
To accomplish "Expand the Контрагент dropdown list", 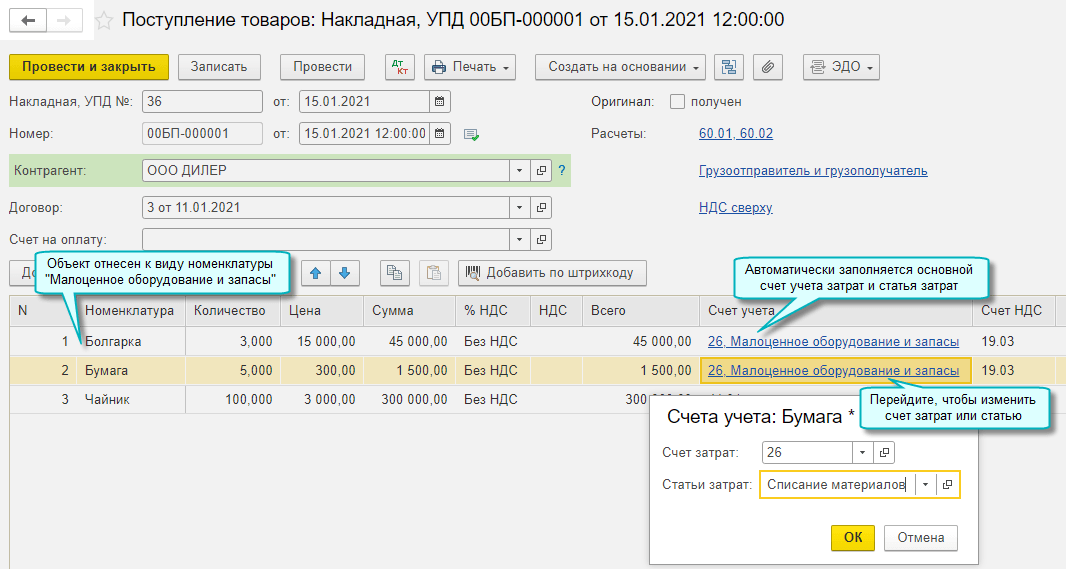I will (519, 170).
